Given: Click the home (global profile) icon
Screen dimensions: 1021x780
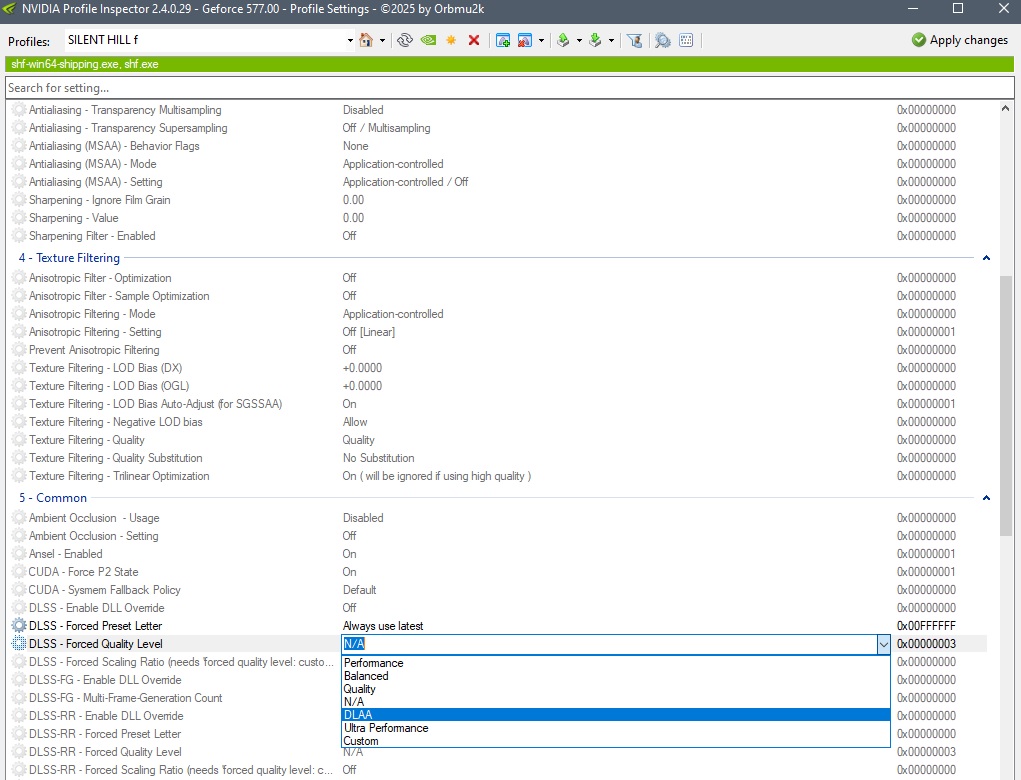Looking at the screenshot, I should point(366,40).
